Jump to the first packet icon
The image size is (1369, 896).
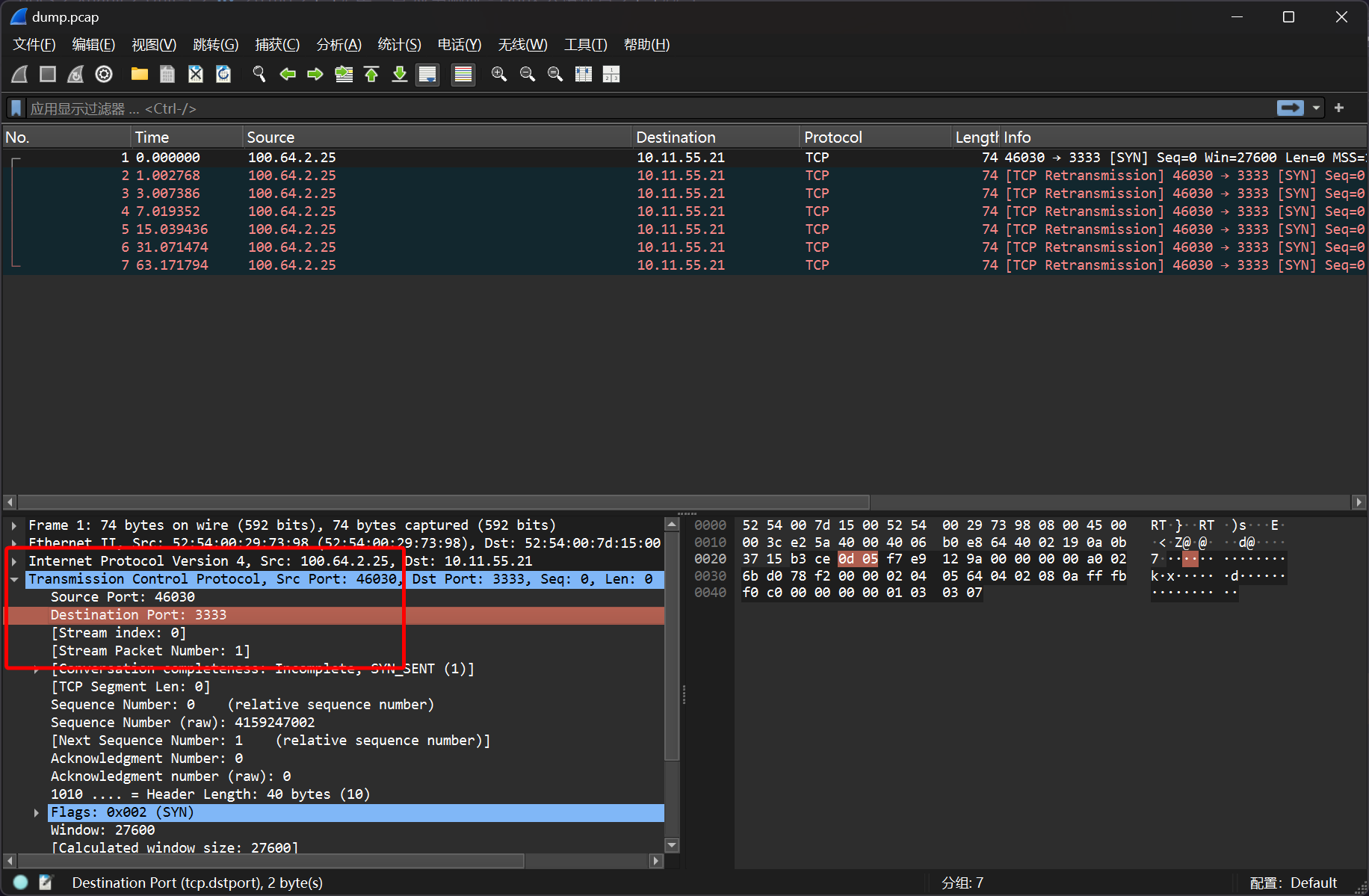371,74
